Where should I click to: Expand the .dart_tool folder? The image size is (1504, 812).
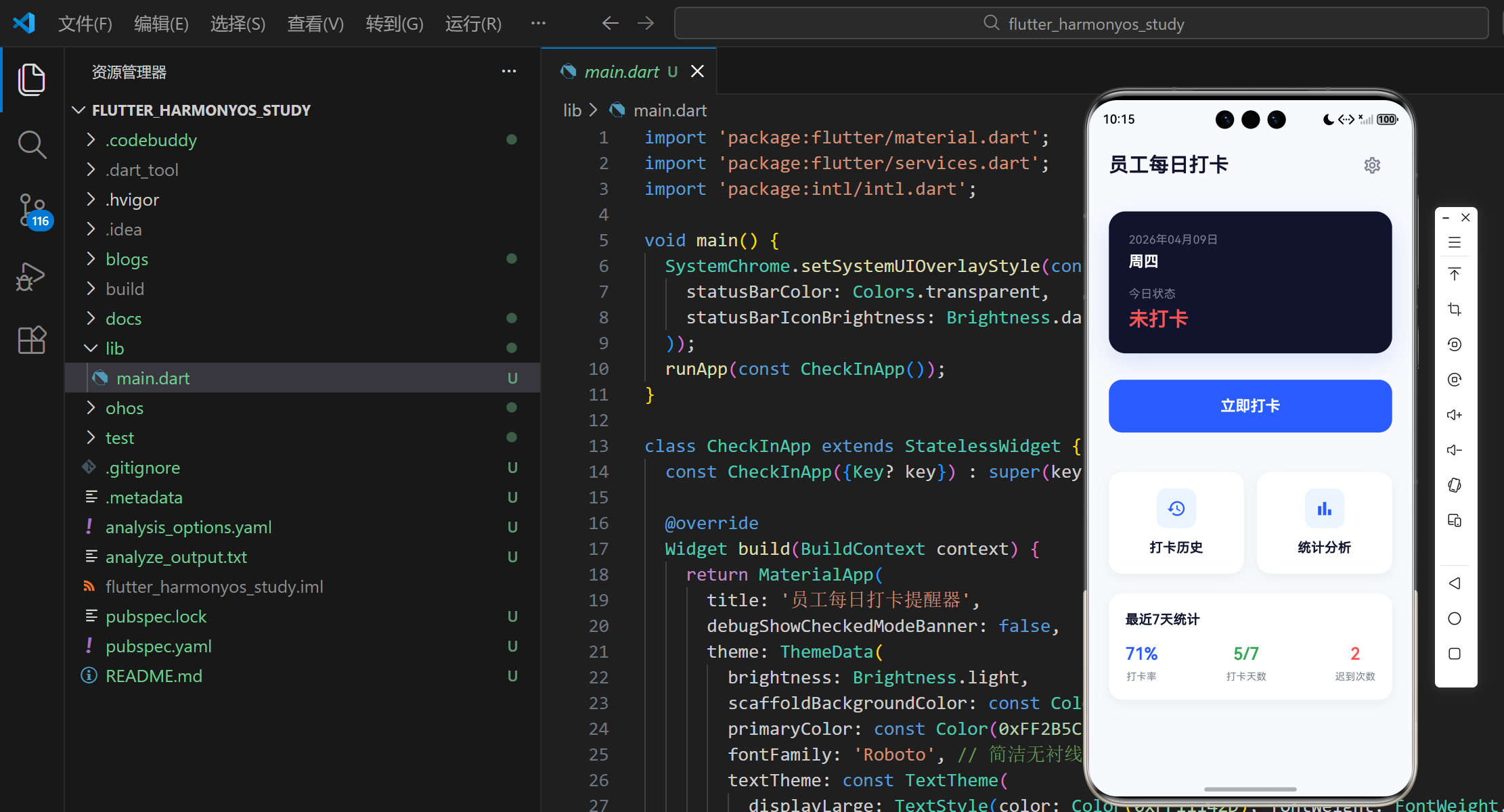91,170
